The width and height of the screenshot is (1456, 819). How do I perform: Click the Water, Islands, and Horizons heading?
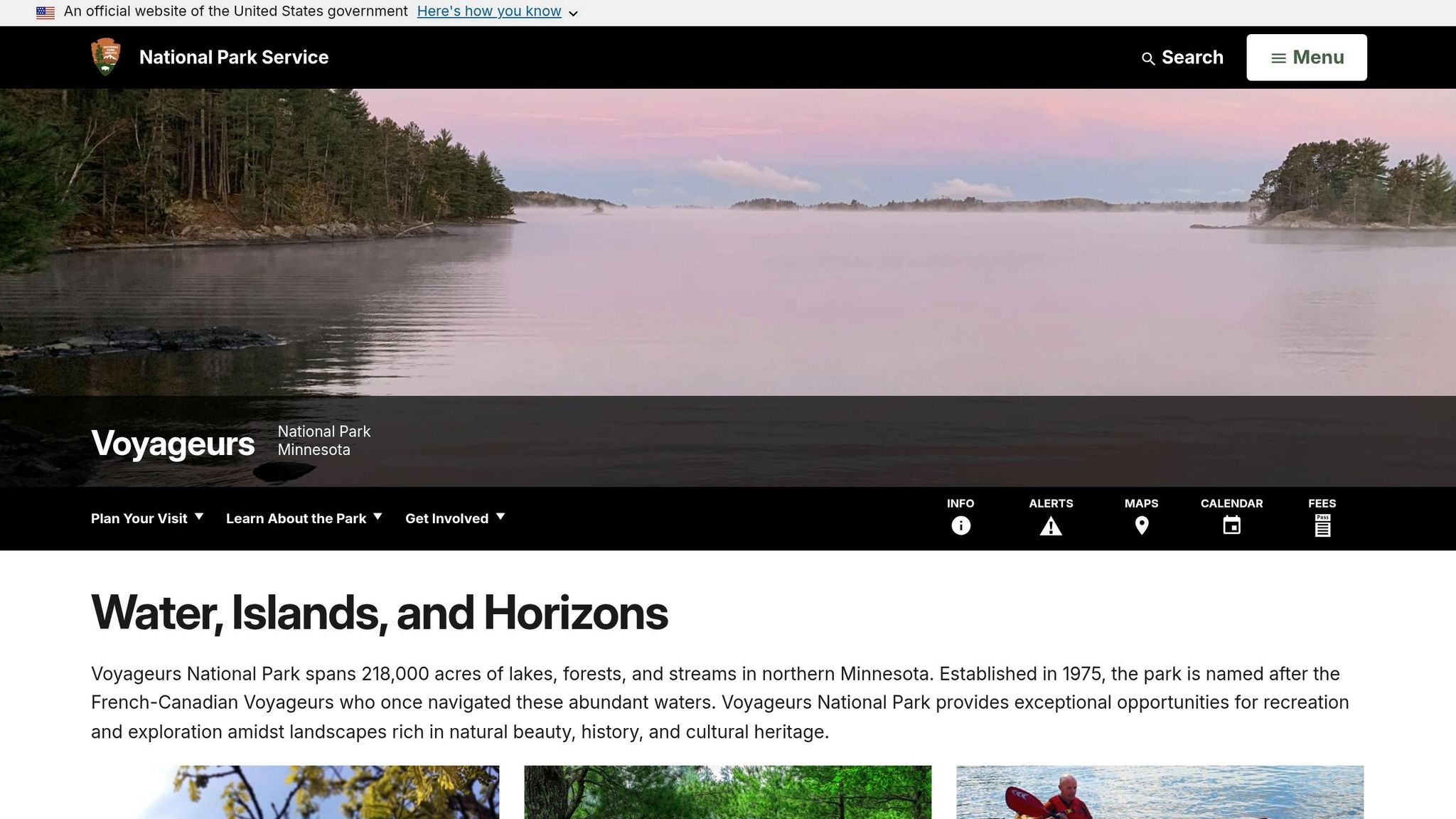point(380,613)
